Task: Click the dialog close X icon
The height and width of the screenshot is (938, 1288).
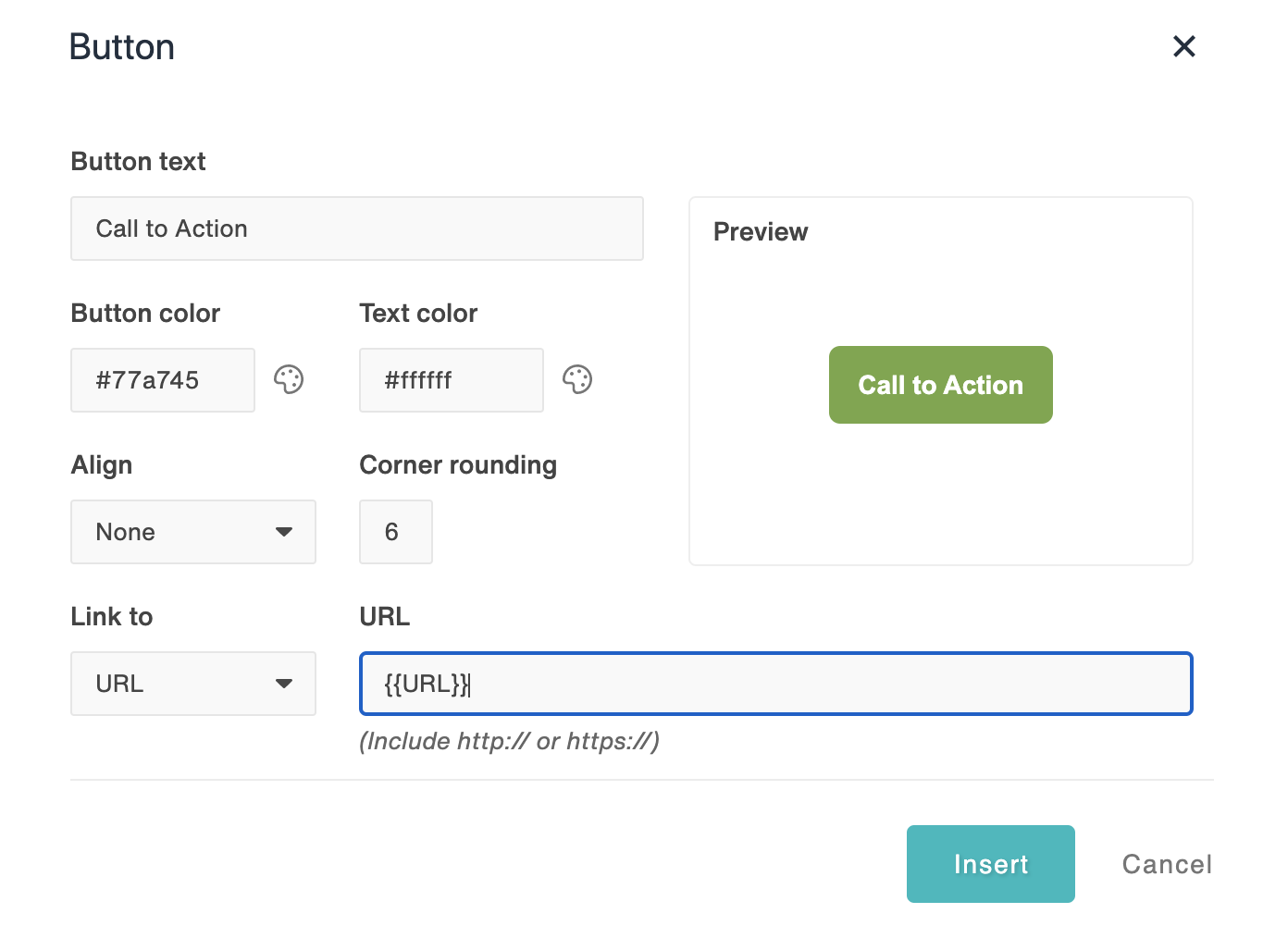Action: tap(1183, 46)
